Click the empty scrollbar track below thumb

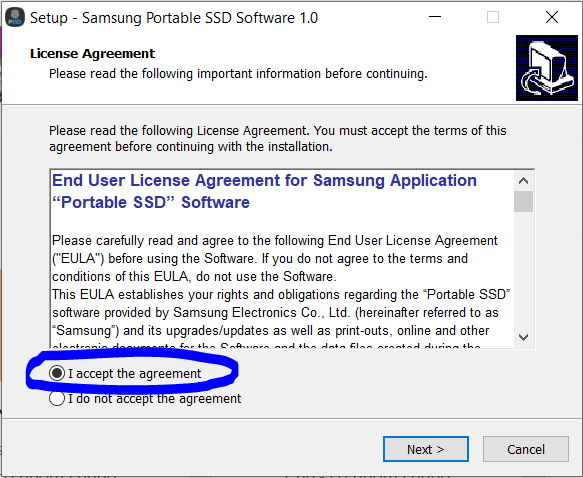click(523, 269)
